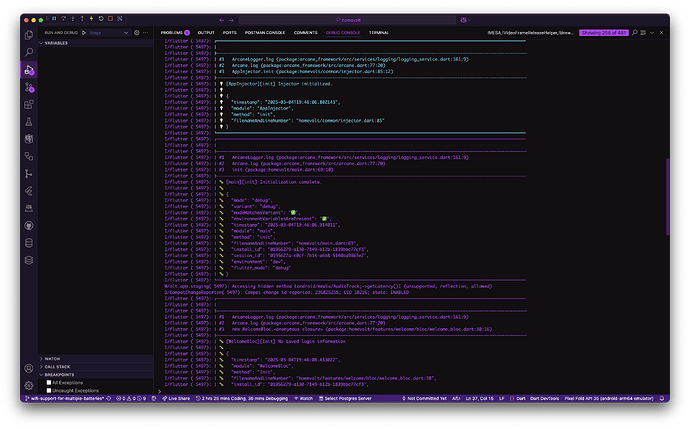
Task: Switch to the Output tab
Action: pyautogui.click(x=206, y=33)
